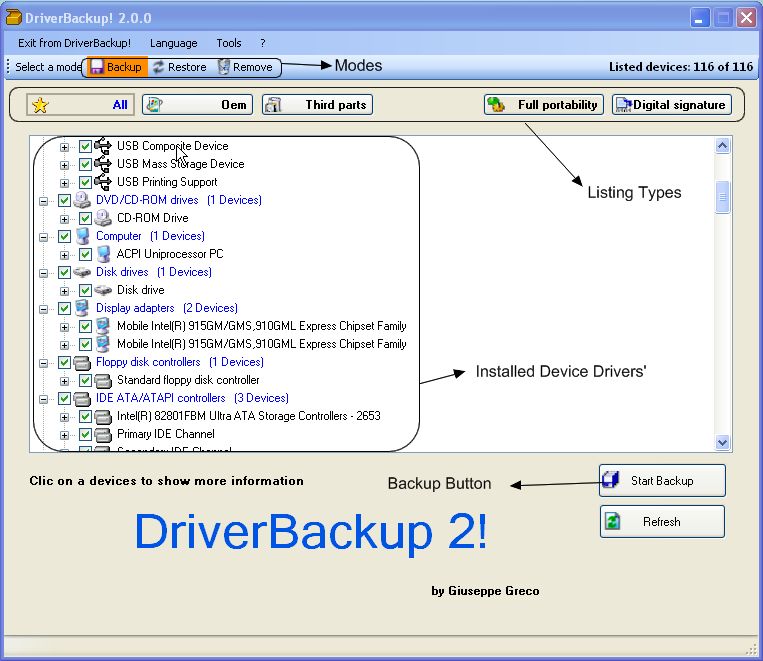Show All drivers listing
Viewport: 763px width, 661px height.
[x=80, y=105]
